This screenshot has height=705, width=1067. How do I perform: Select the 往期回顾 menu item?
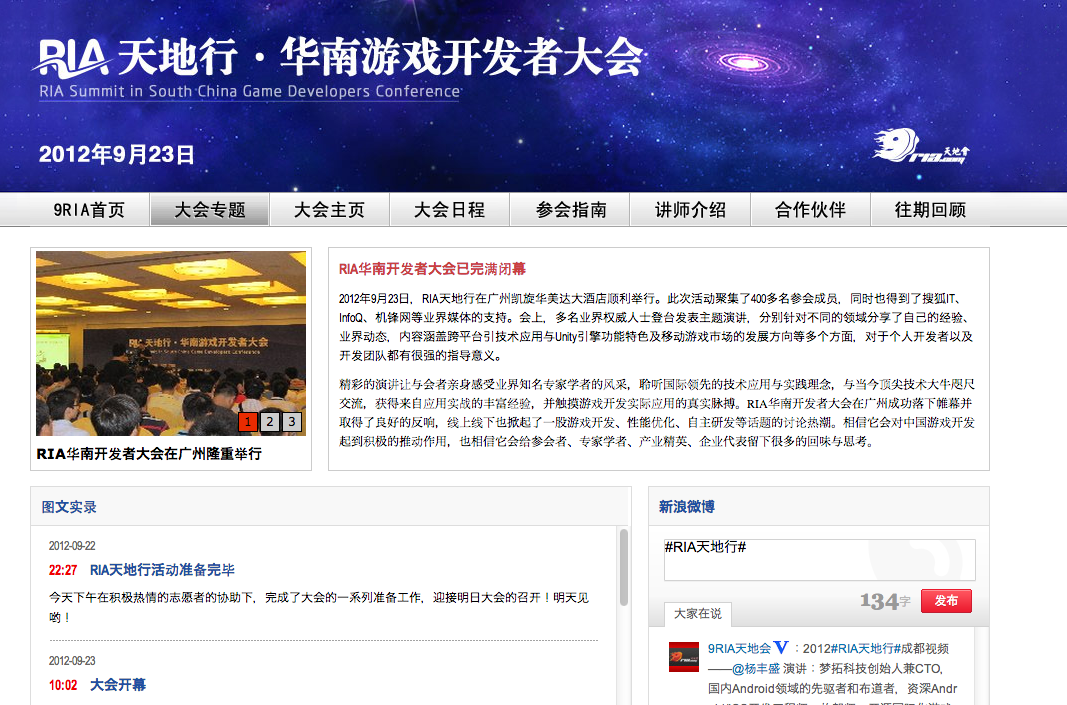click(930, 210)
